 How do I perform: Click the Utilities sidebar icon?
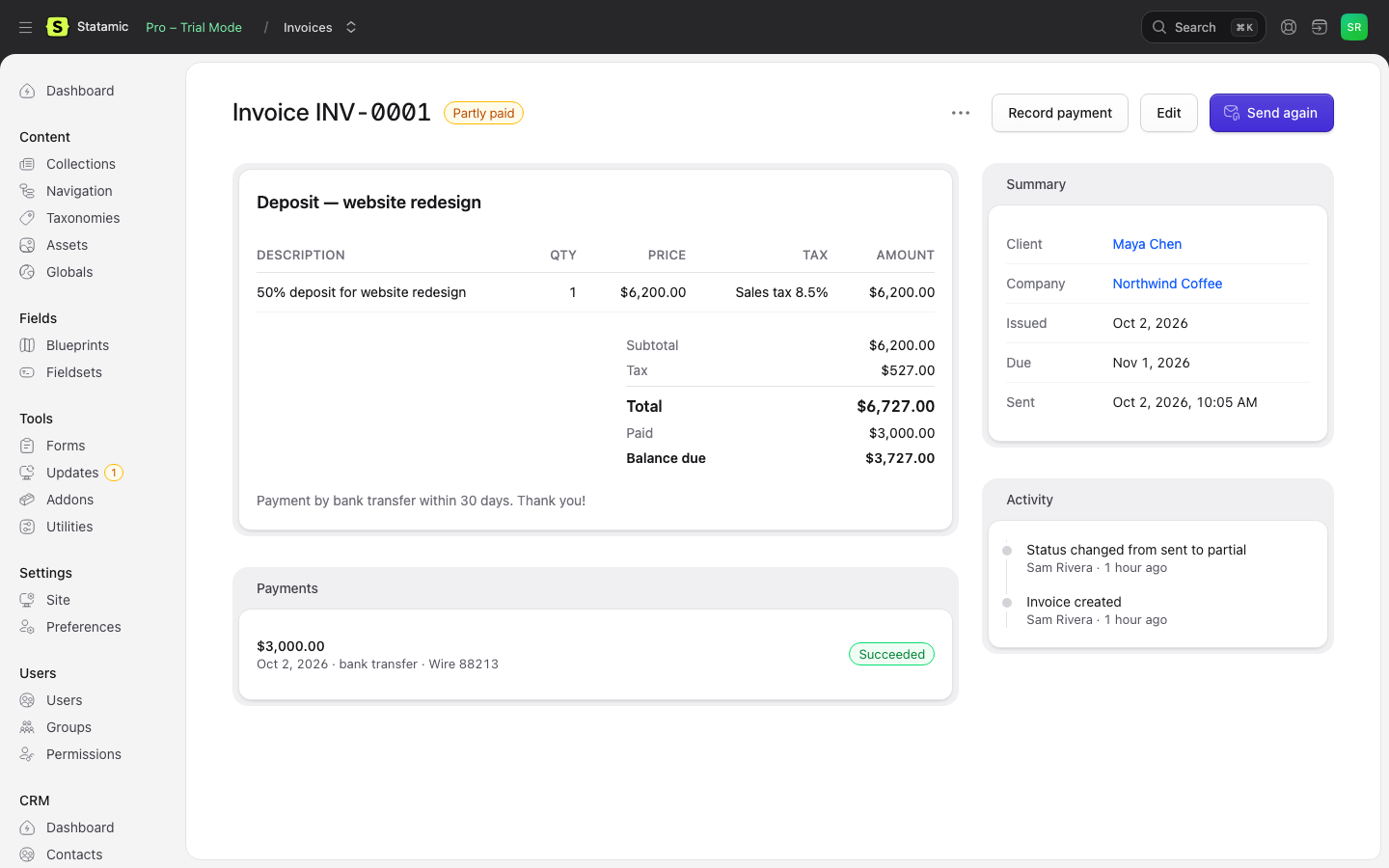27,527
